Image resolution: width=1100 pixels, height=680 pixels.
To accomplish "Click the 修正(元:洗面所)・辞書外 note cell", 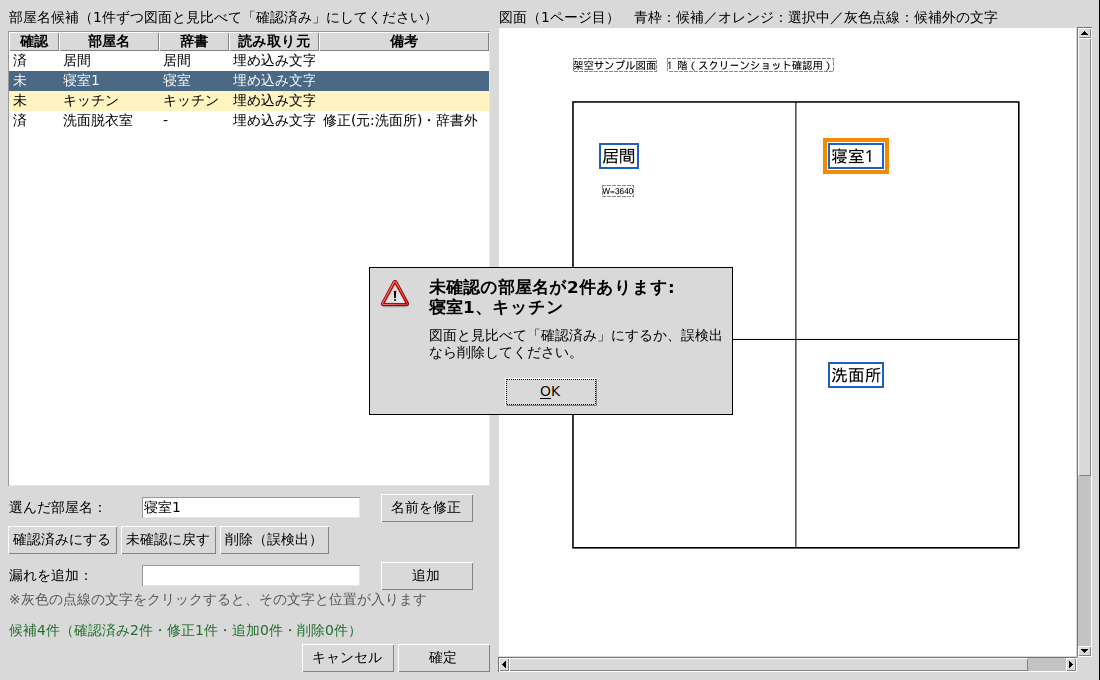I will (x=401, y=120).
